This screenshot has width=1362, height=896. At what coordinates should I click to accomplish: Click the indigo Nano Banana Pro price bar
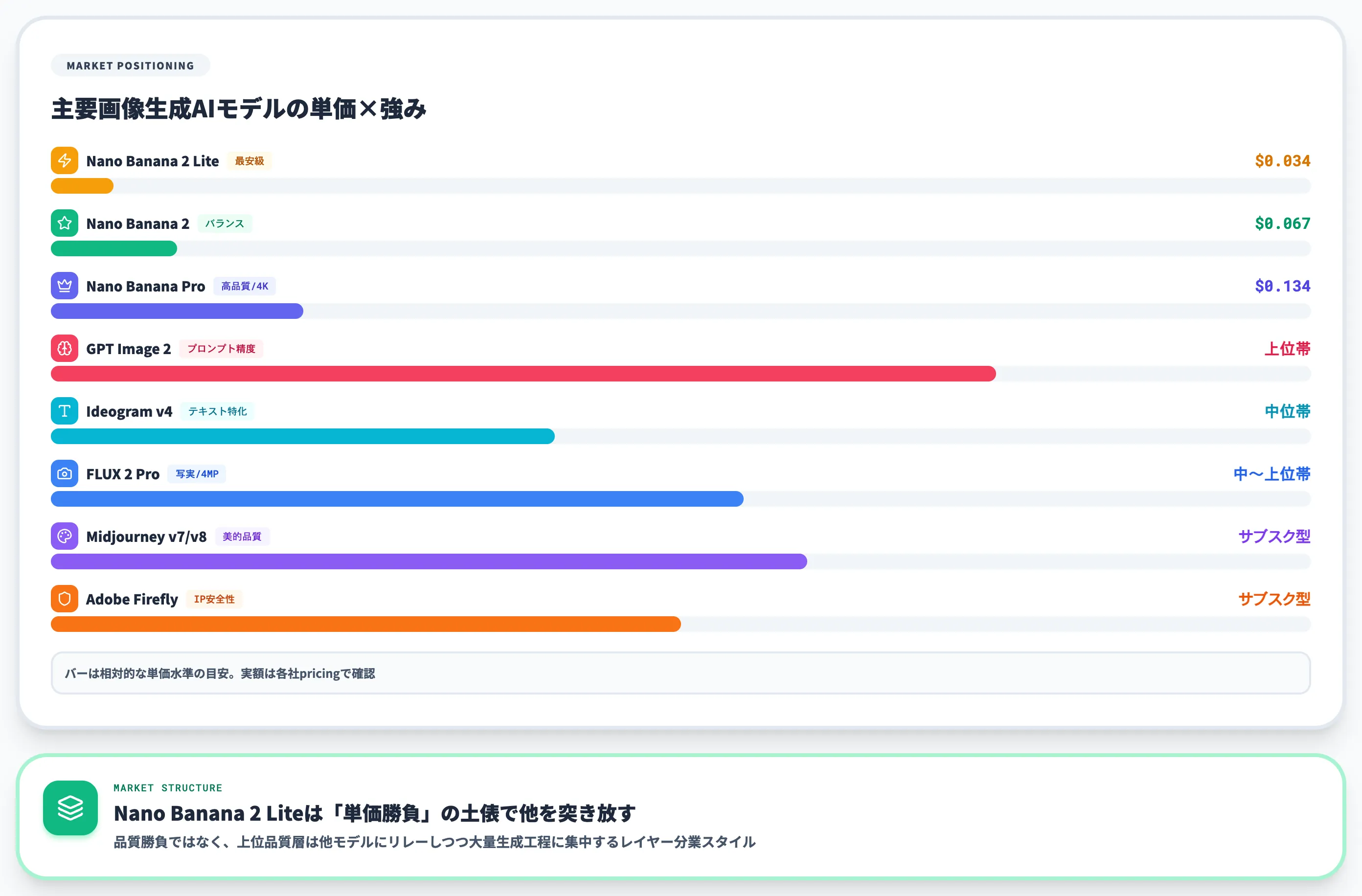click(x=177, y=311)
